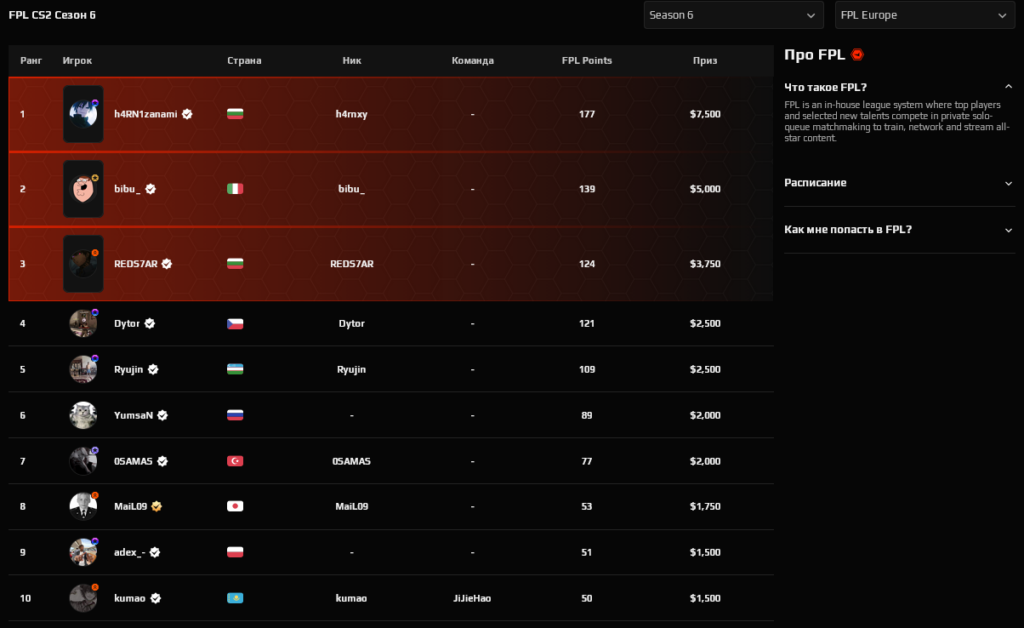Click the Japanese flag next to MaiL09
Screen dimensions: 1024x628
tap(236, 507)
